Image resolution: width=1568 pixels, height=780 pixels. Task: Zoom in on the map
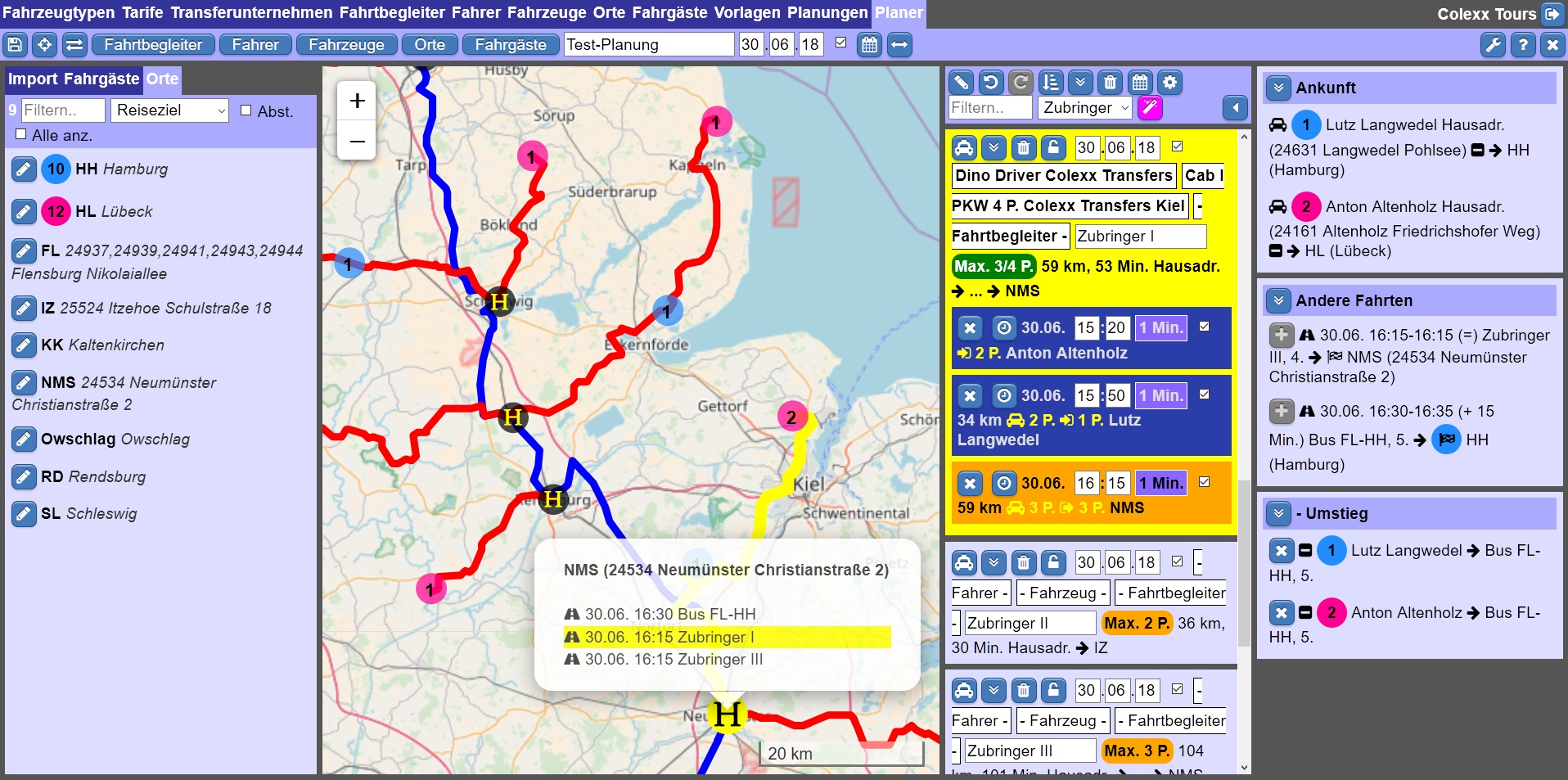[x=357, y=101]
